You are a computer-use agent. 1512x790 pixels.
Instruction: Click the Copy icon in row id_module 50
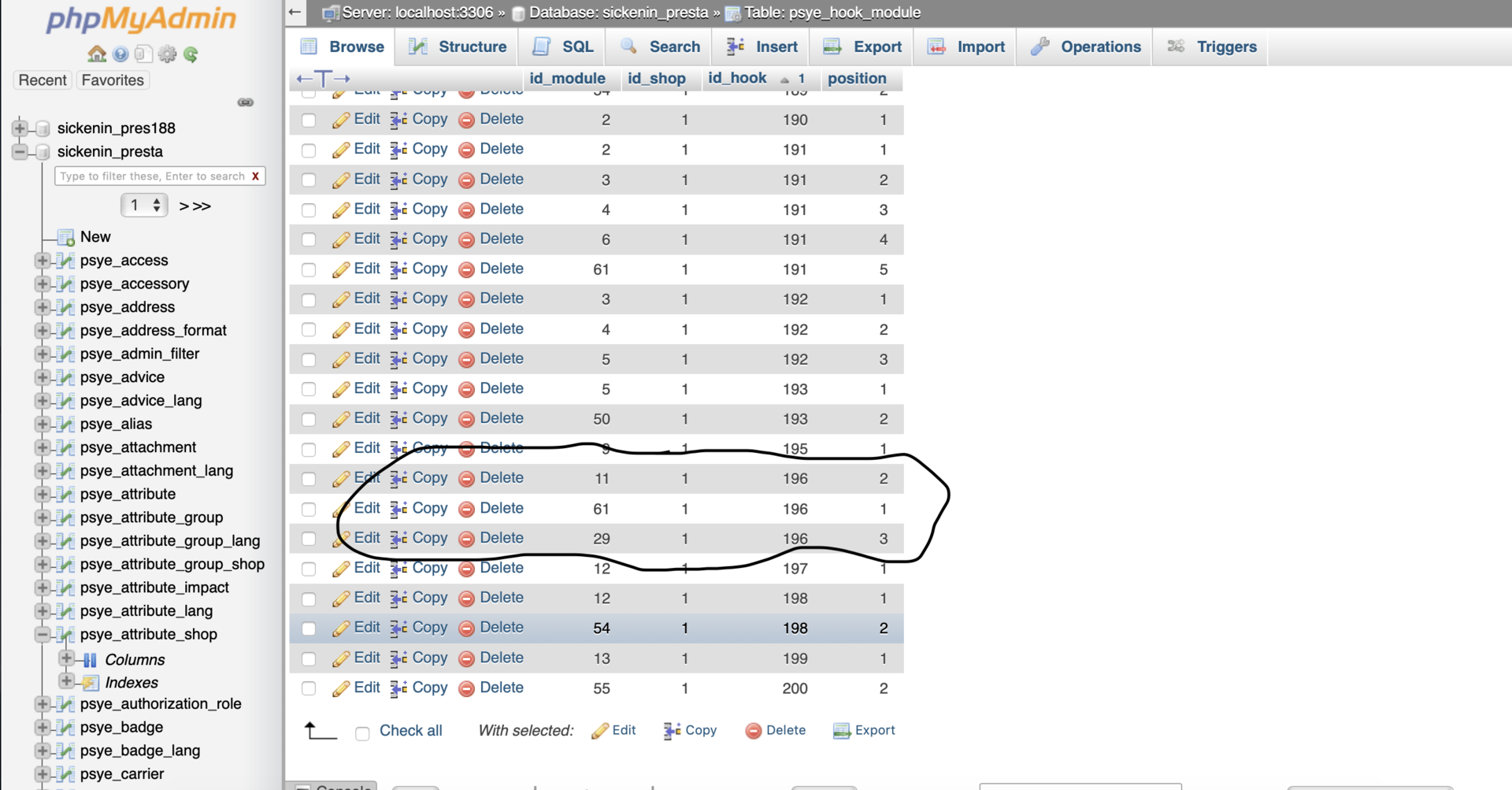coord(399,419)
